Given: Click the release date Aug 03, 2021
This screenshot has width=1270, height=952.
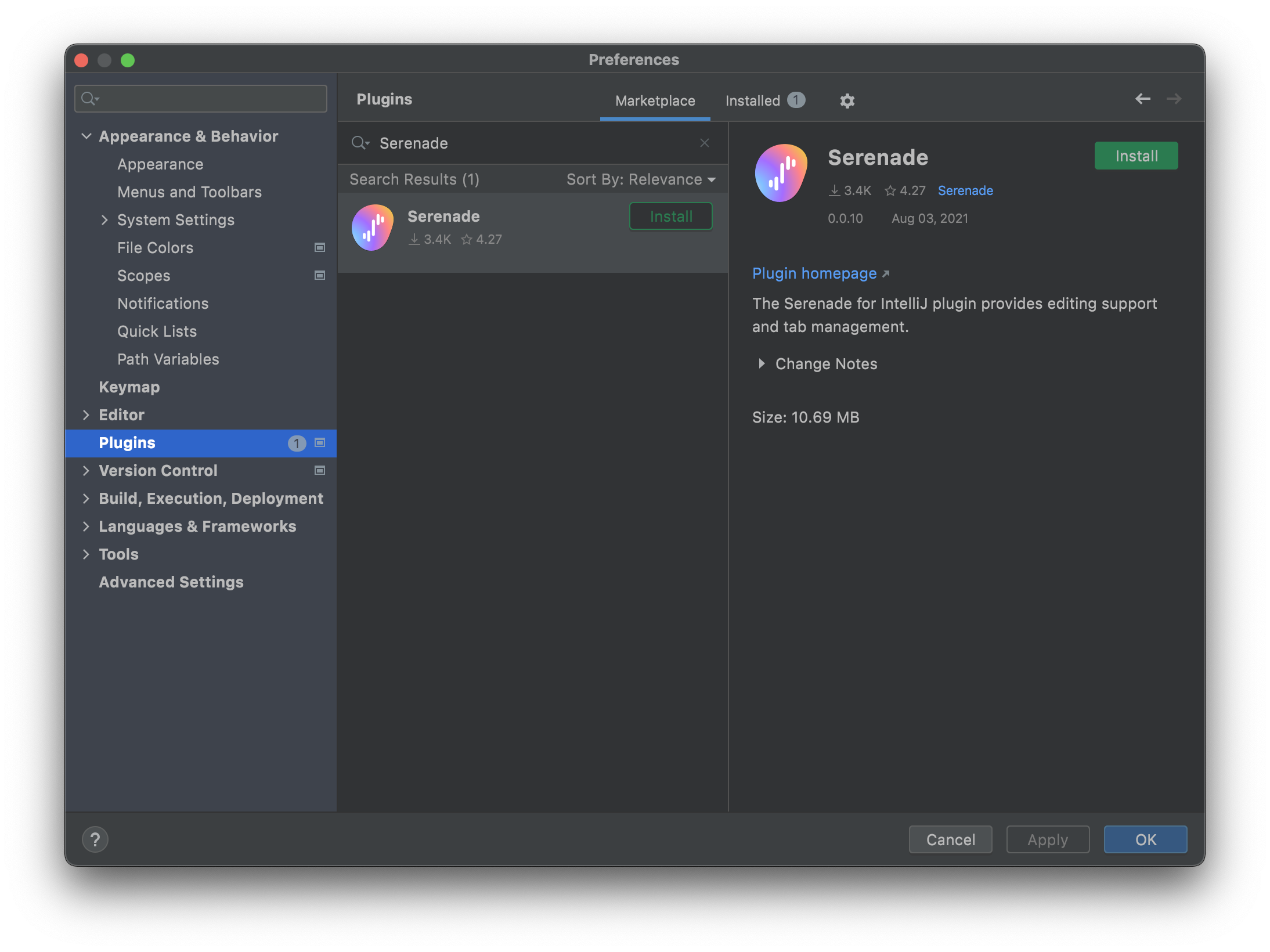Looking at the screenshot, I should point(930,218).
